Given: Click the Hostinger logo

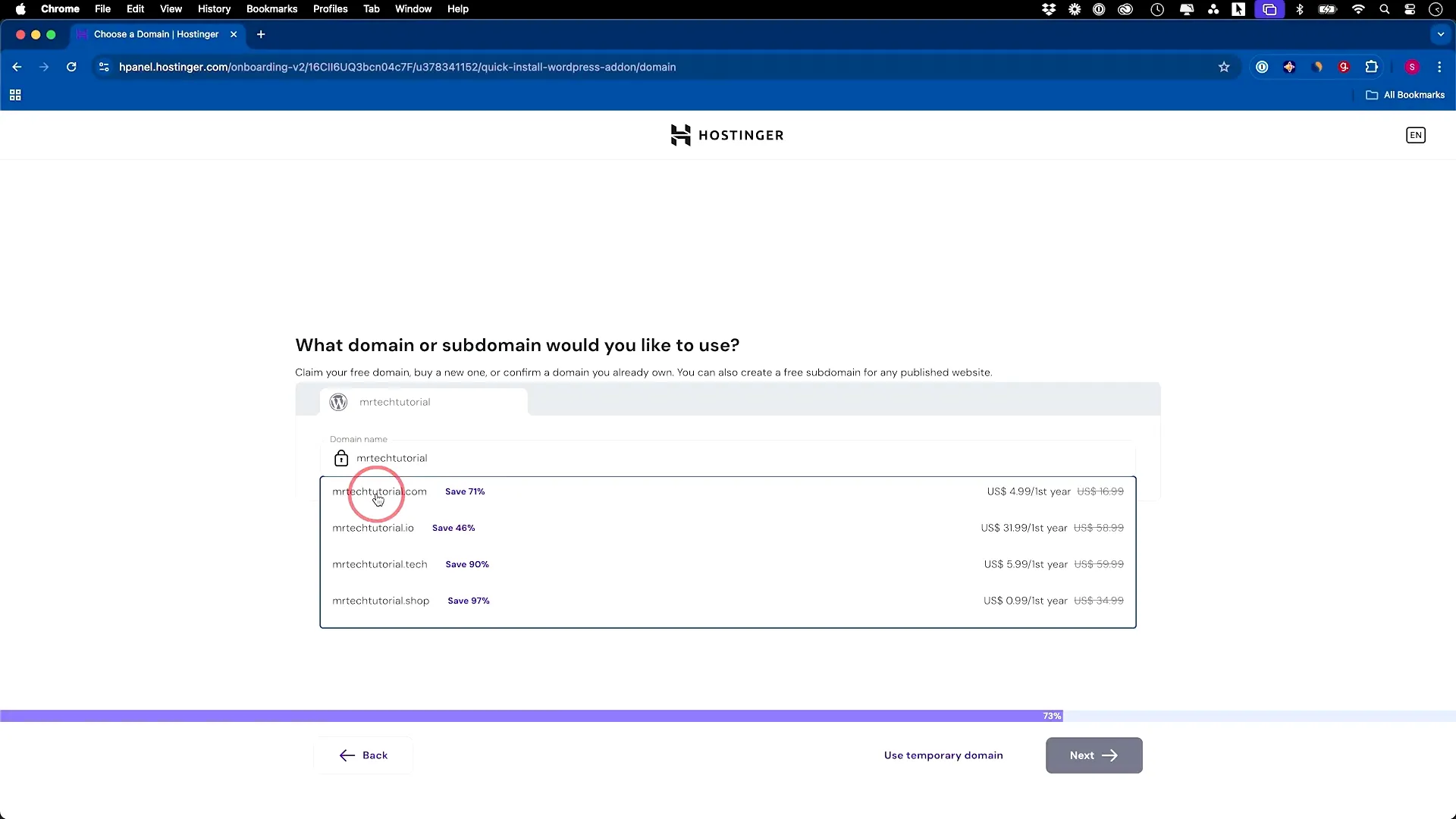Looking at the screenshot, I should (727, 135).
